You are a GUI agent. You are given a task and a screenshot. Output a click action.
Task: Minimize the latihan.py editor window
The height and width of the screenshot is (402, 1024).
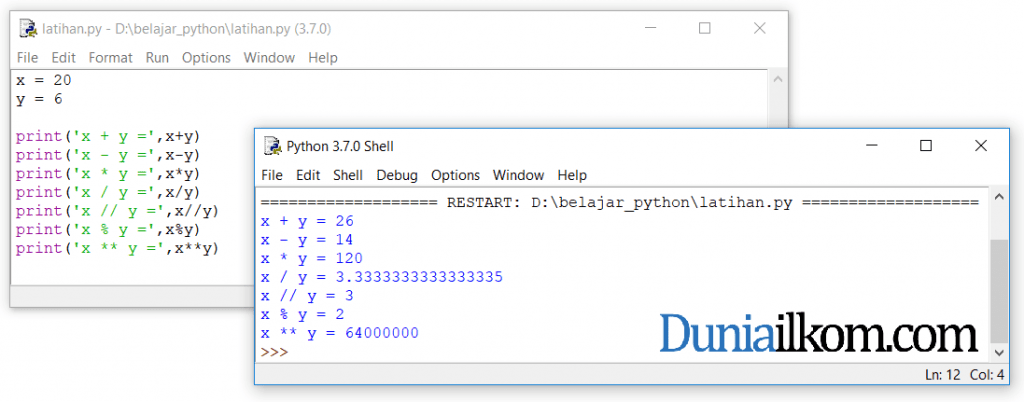pyautogui.click(x=649, y=28)
